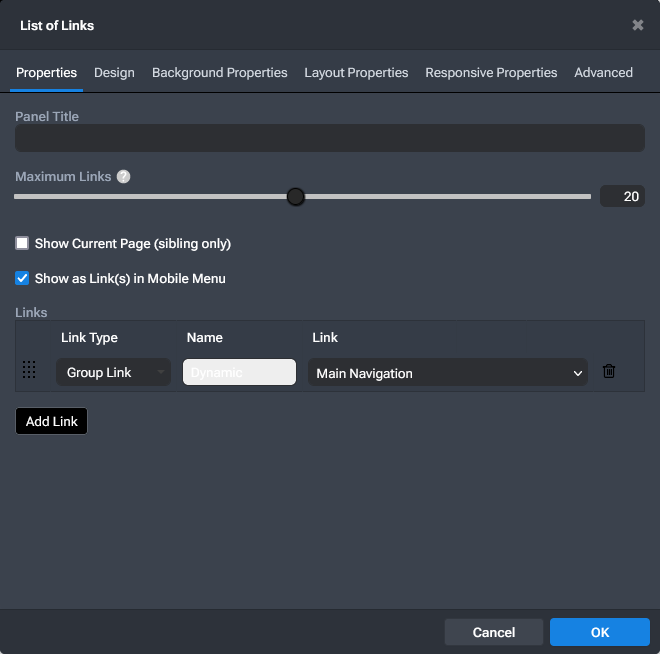Click the Maximum Links slider handle
The height and width of the screenshot is (654, 660).
(295, 197)
